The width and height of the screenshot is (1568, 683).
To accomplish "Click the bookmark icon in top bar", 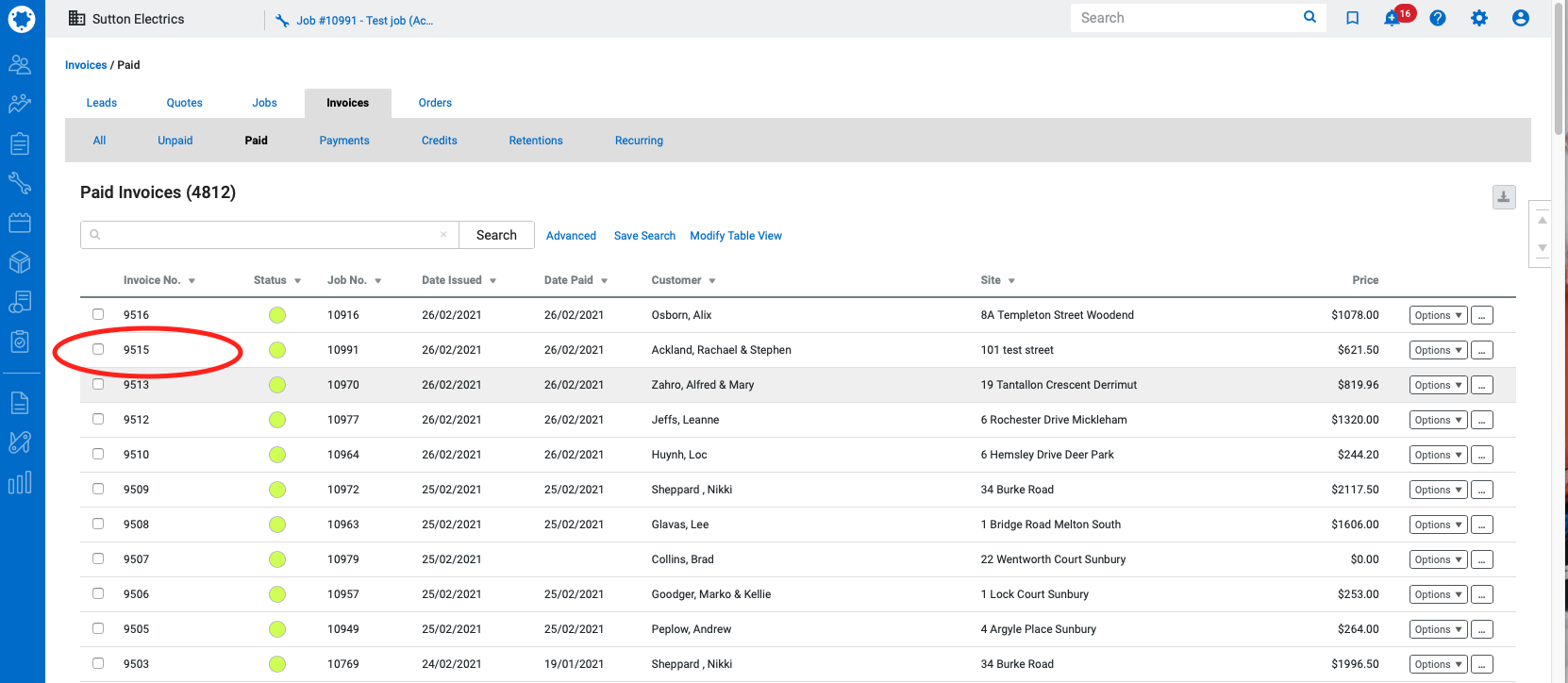I will [1352, 18].
